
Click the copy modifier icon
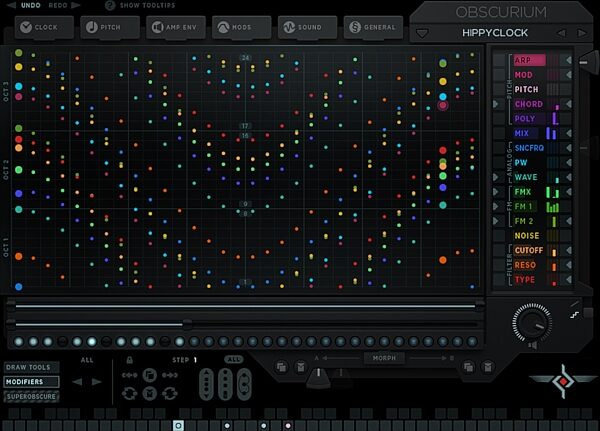pyautogui.click(x=150, y=375)
